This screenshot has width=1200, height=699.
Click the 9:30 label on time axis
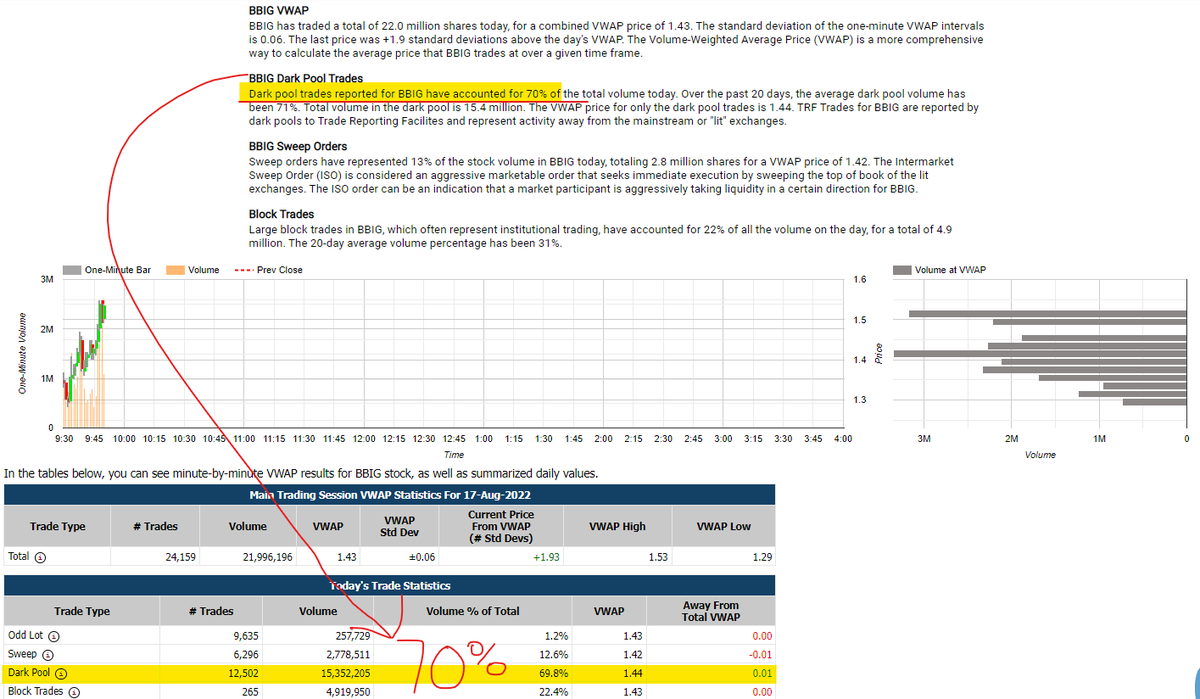[x=64, y=439]
